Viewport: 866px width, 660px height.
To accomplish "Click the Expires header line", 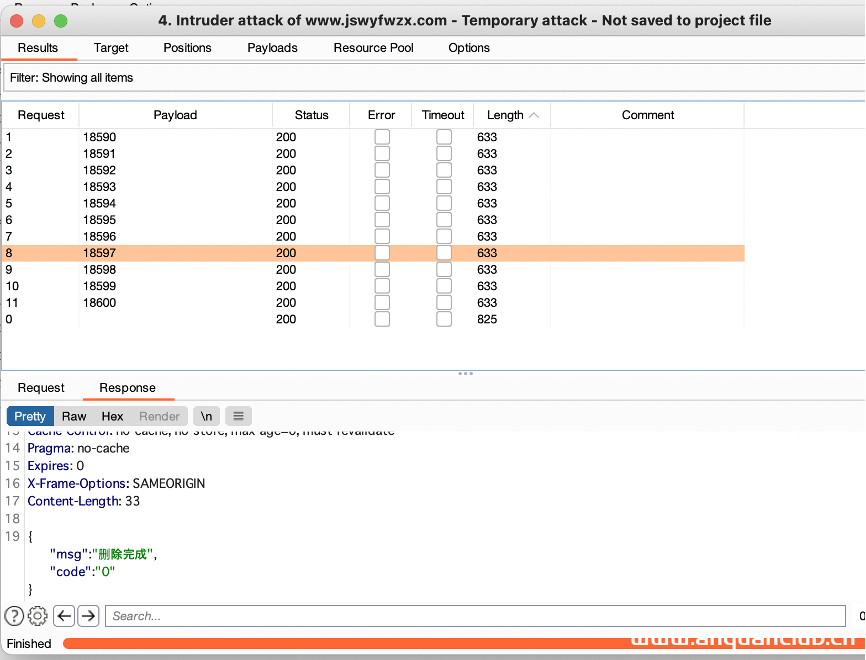I will click(56, 466).
